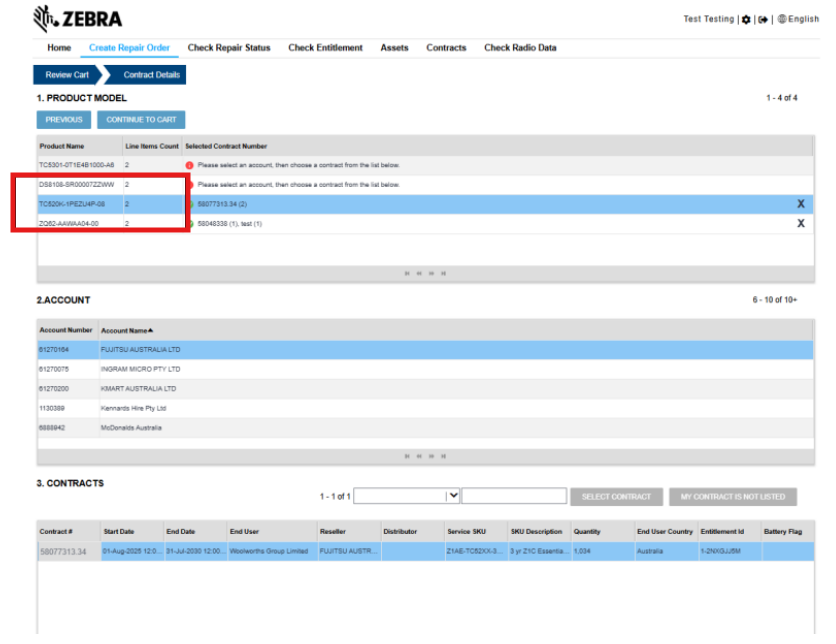Open language selector globe icon
This screenshot has height=644, width=836.
[782, 19]
